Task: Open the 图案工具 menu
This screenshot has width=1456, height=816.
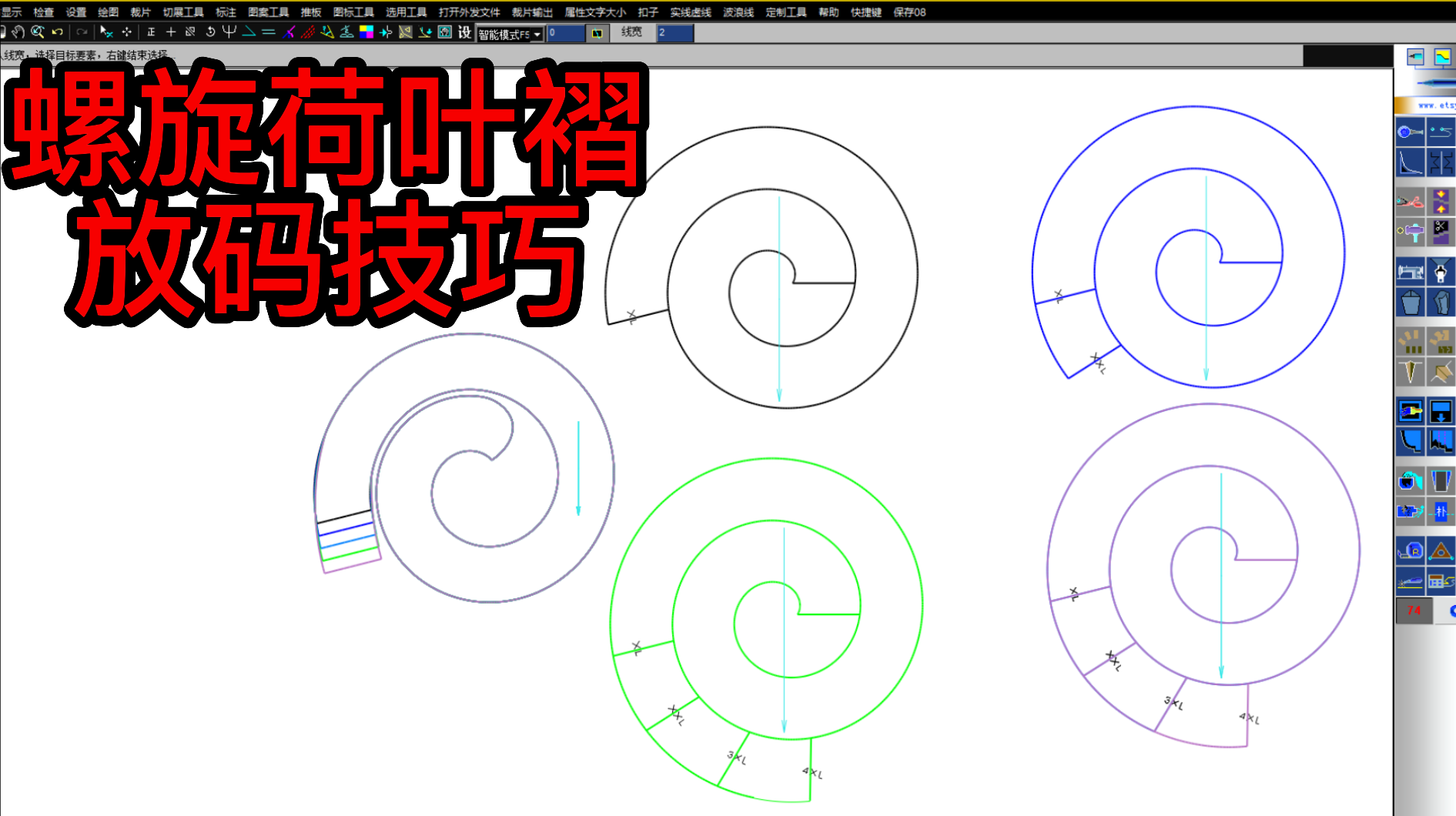Action: (268, 12)
